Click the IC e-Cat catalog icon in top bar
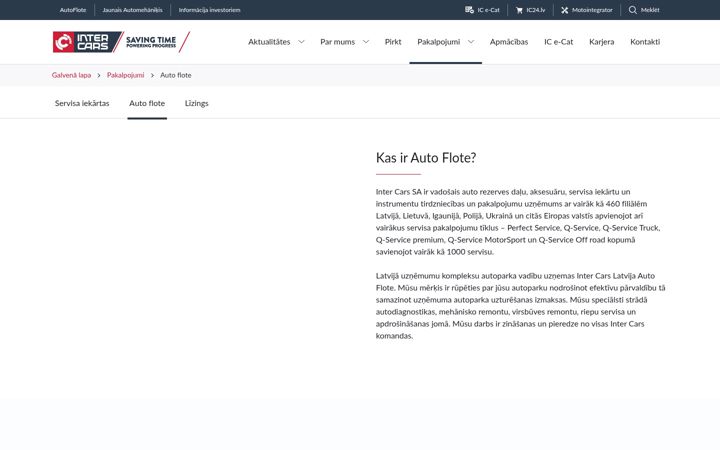 (469, 10)
